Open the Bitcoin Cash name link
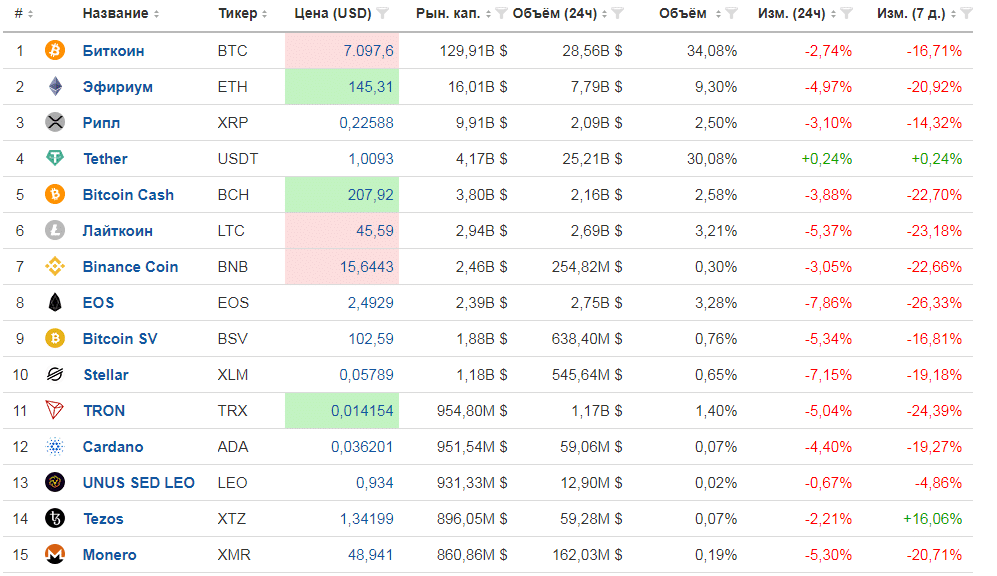 128,195
